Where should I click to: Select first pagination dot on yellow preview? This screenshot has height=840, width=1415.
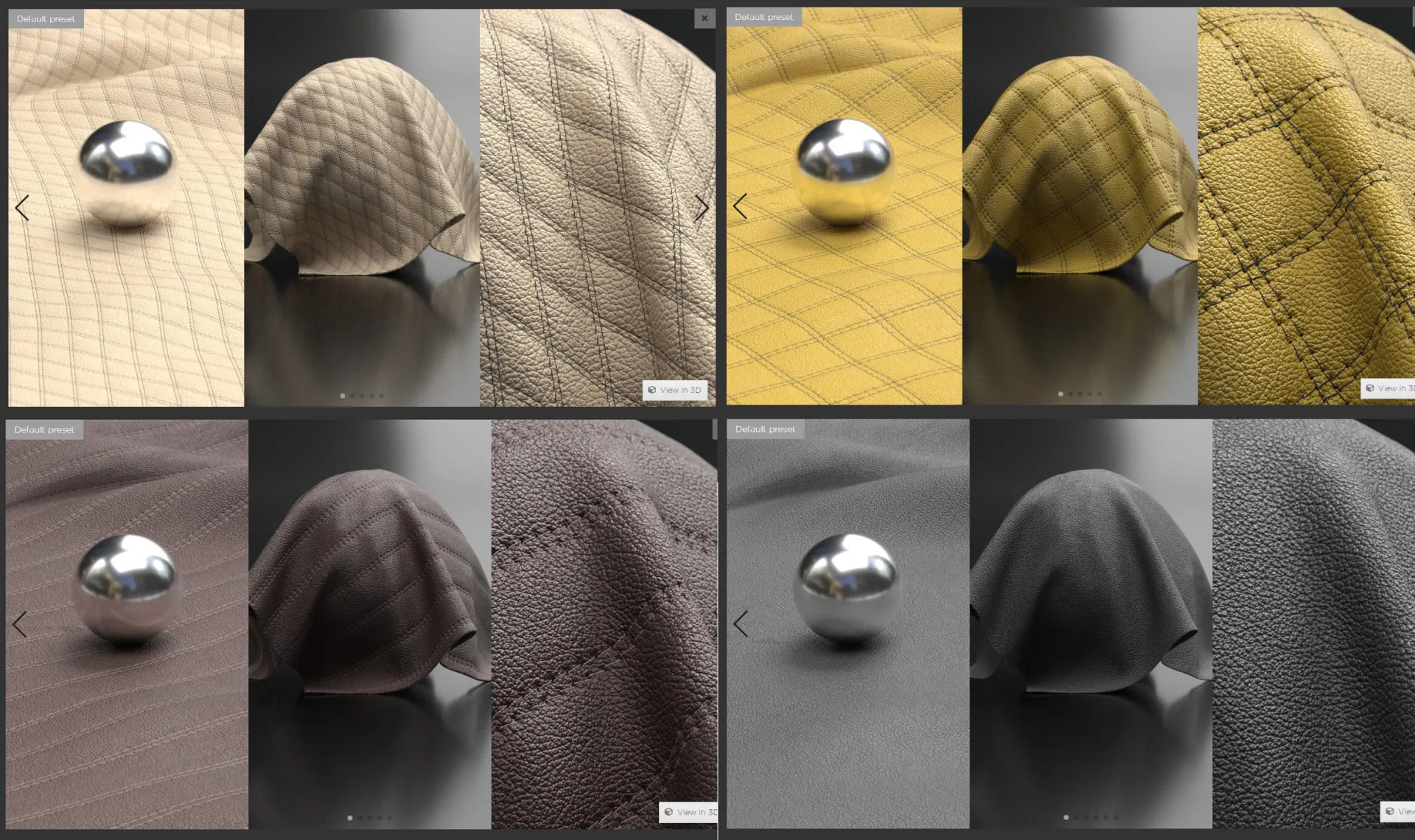click(x=1061, y=394)
